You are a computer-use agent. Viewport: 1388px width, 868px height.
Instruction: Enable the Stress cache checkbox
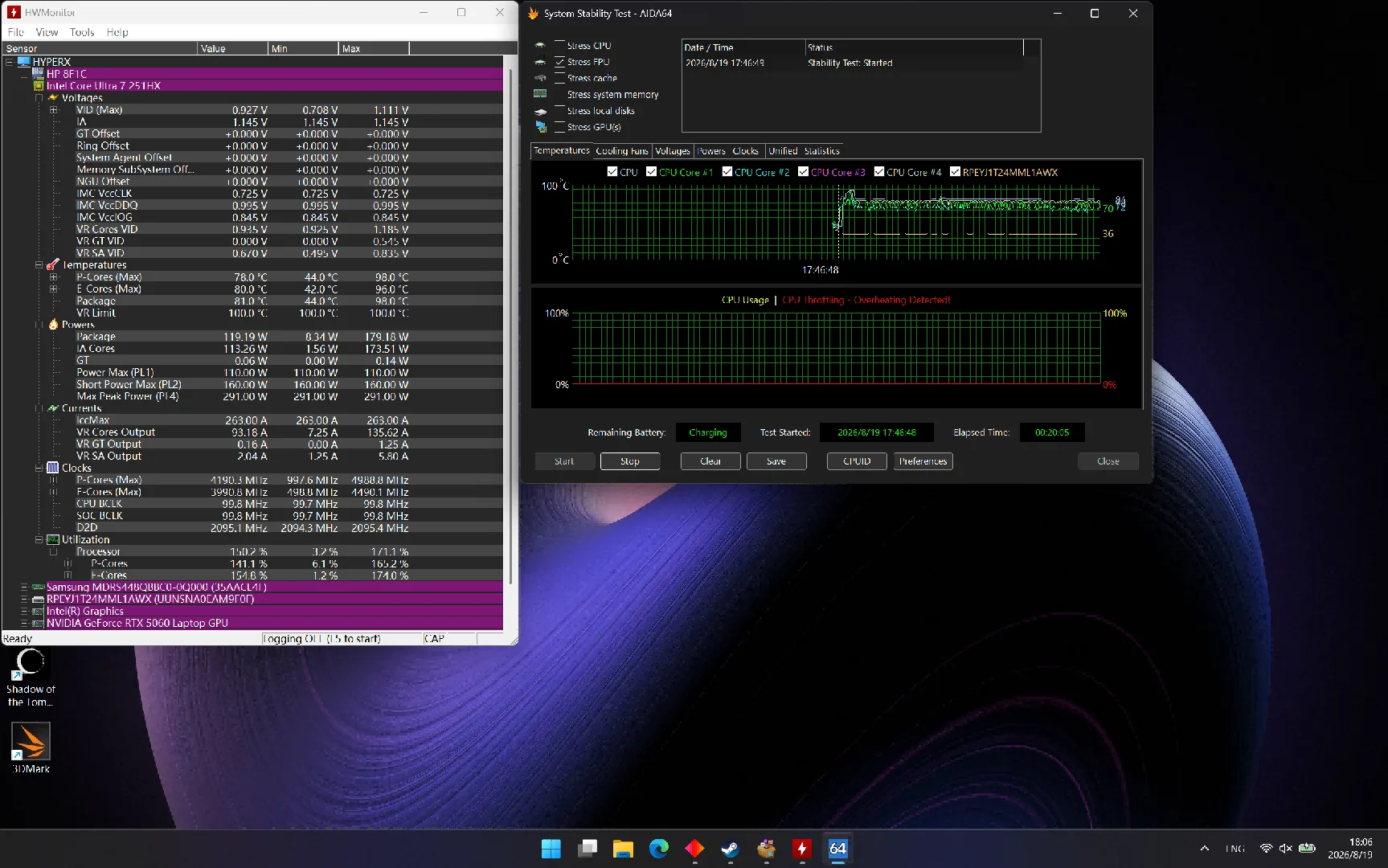560,78
